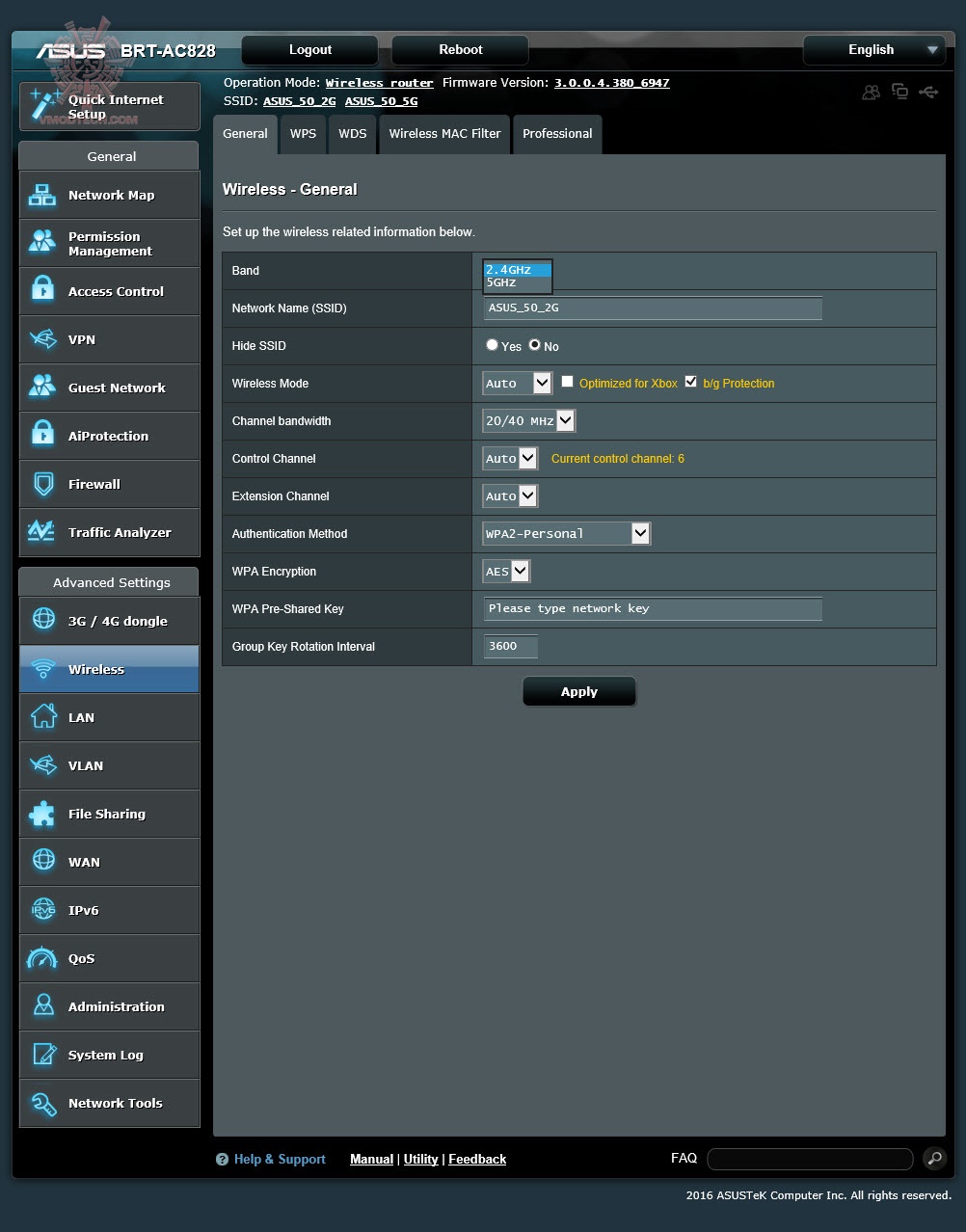Open the Manual link
The image size is (966, 1232).
371,1160
